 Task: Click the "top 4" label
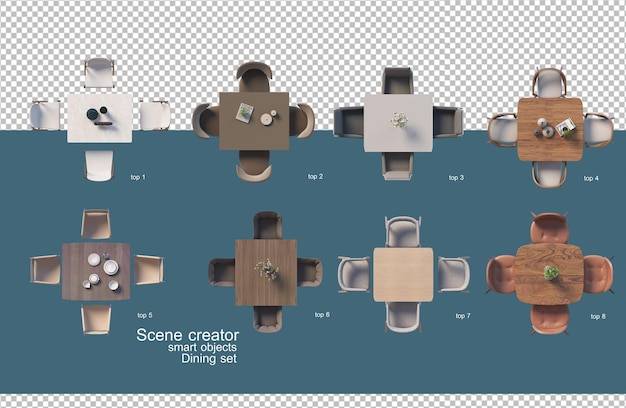coord(591,178)
